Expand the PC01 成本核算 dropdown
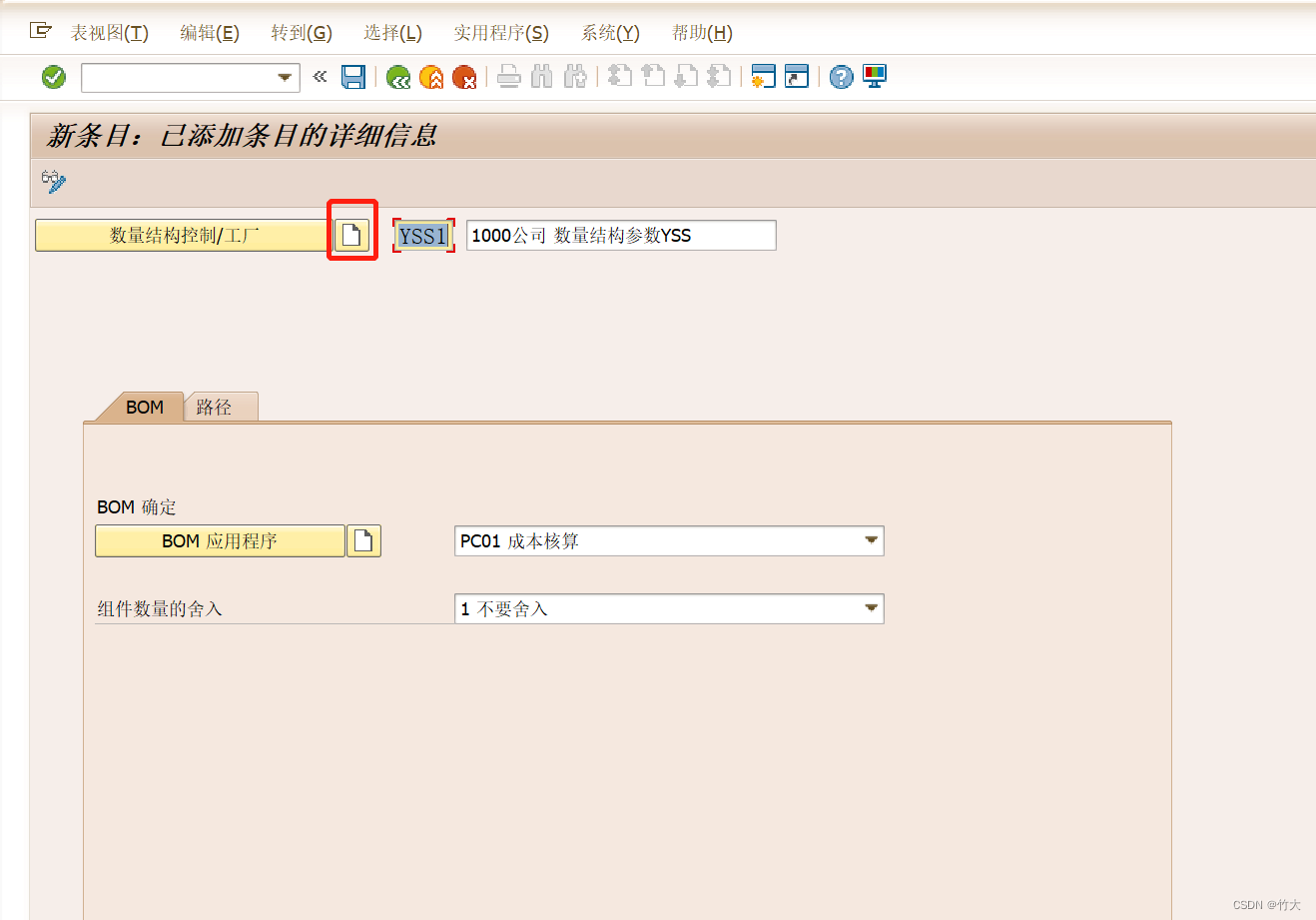 (872, 540)
